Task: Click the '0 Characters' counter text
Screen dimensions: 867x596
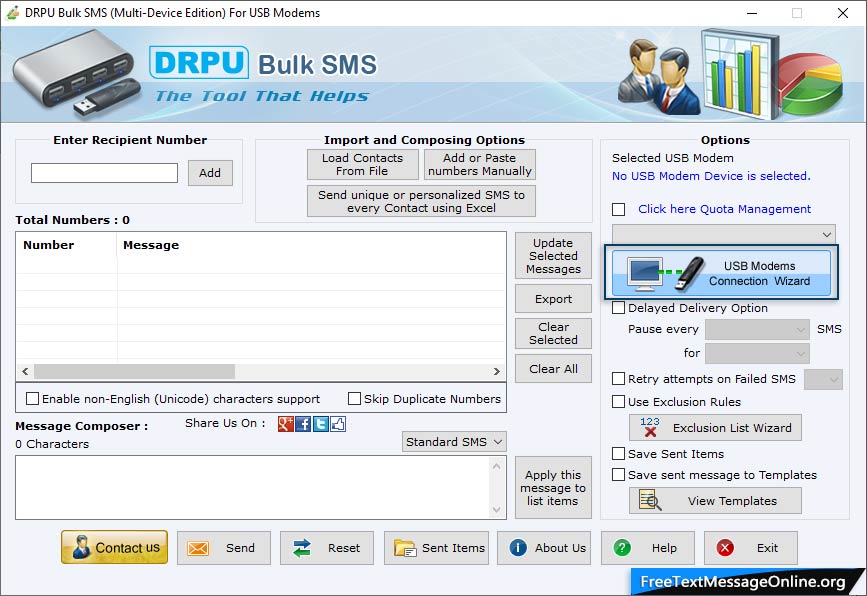Action: click(52, 444)
